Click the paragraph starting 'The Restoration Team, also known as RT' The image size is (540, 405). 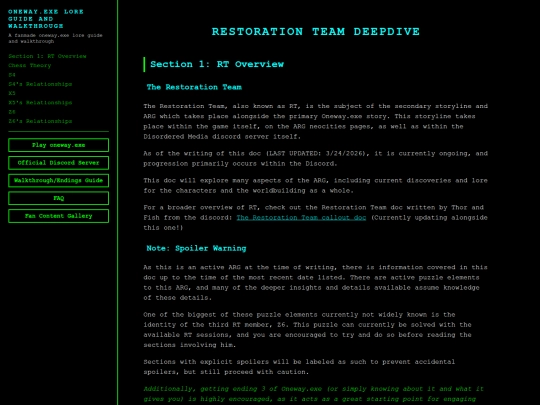[x=315, y=121]
